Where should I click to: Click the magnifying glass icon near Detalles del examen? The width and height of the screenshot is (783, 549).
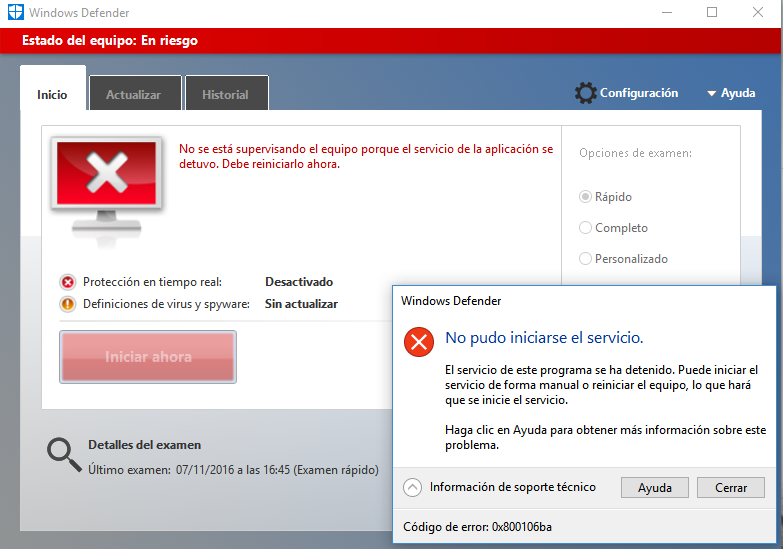(x=64, y=455)
